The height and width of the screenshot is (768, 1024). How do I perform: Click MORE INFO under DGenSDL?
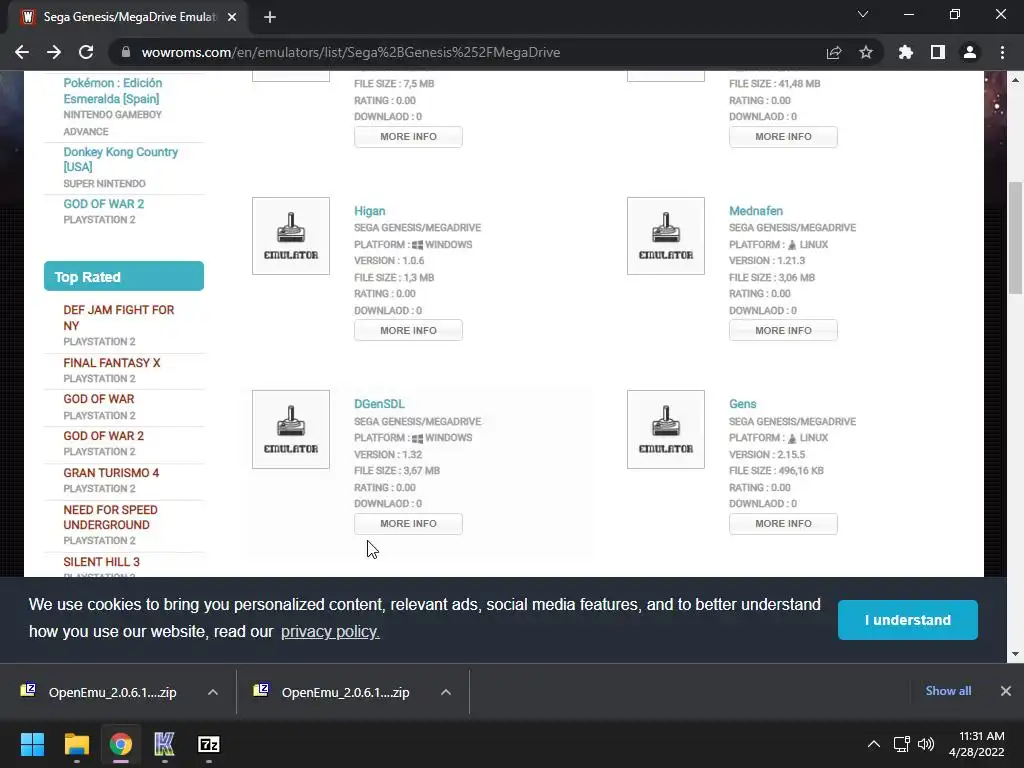408,524
